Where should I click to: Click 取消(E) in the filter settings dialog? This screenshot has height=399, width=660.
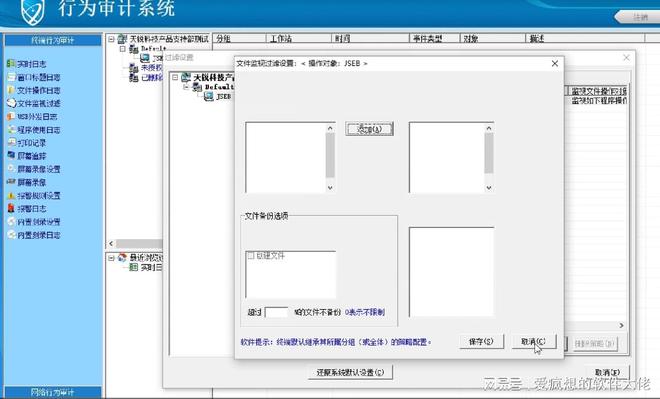click(607, 372)
